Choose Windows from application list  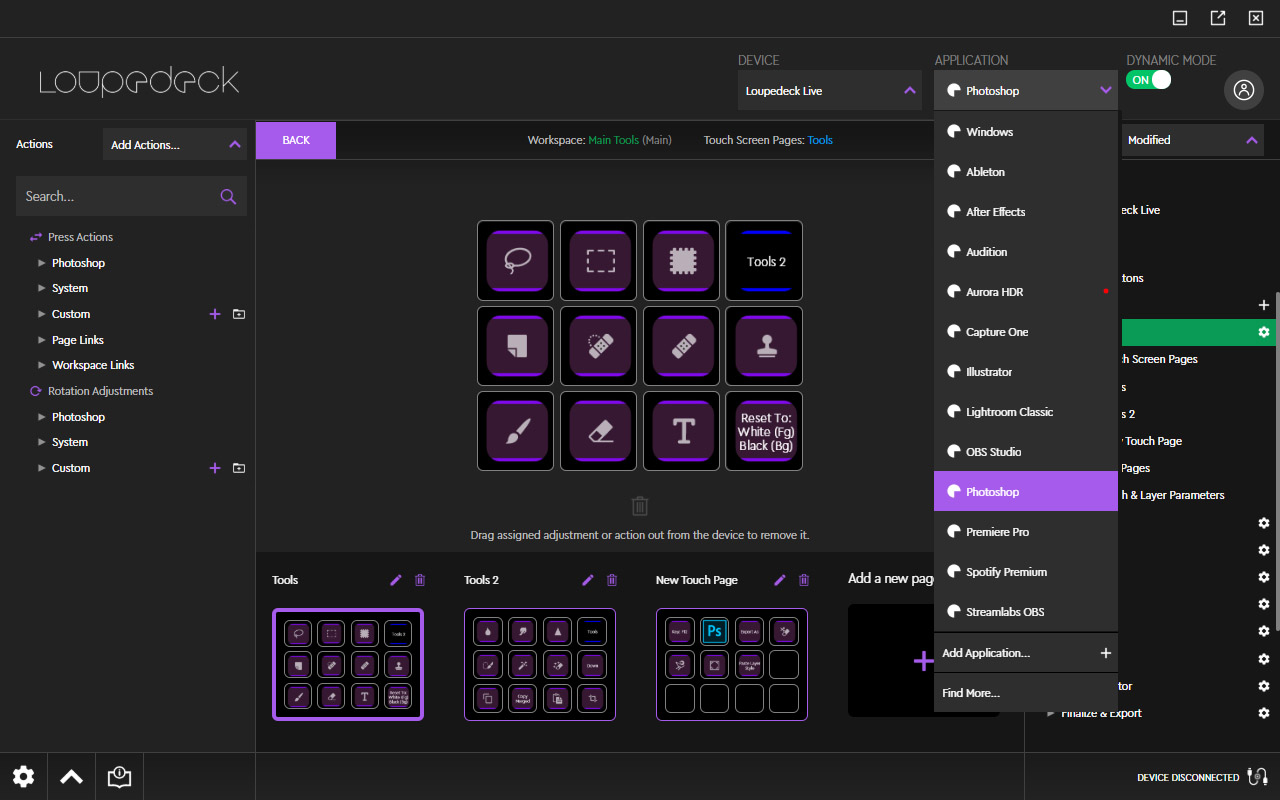1026,132
